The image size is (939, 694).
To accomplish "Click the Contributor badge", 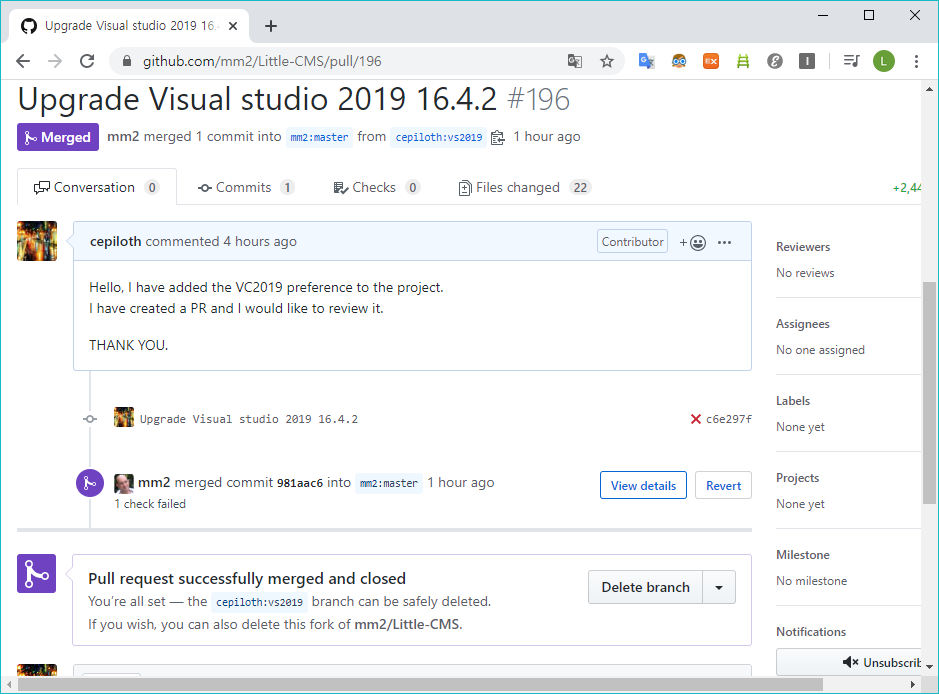I will coord(632,241).
